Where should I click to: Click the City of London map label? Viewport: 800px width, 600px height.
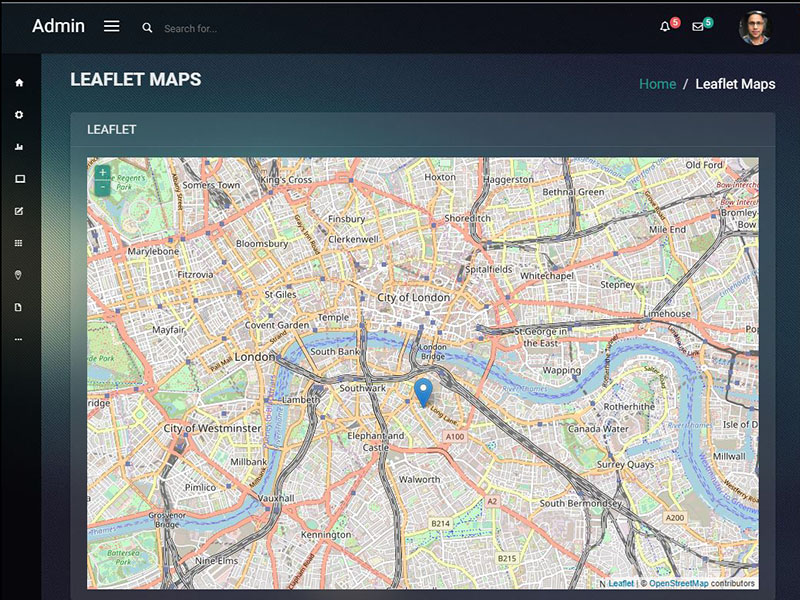[413, 297]
